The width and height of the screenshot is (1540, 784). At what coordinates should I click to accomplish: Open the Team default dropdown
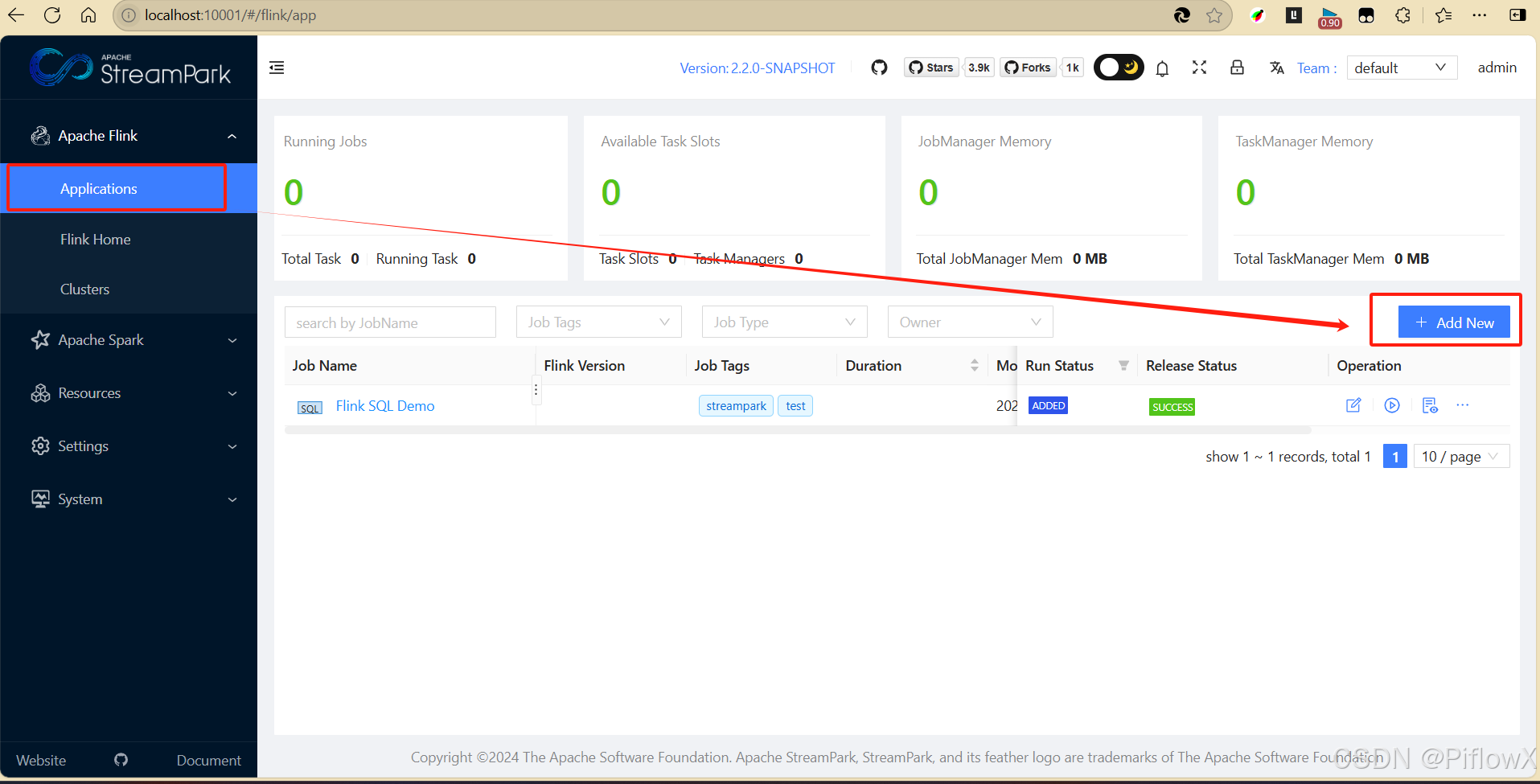pos(1402,68)
